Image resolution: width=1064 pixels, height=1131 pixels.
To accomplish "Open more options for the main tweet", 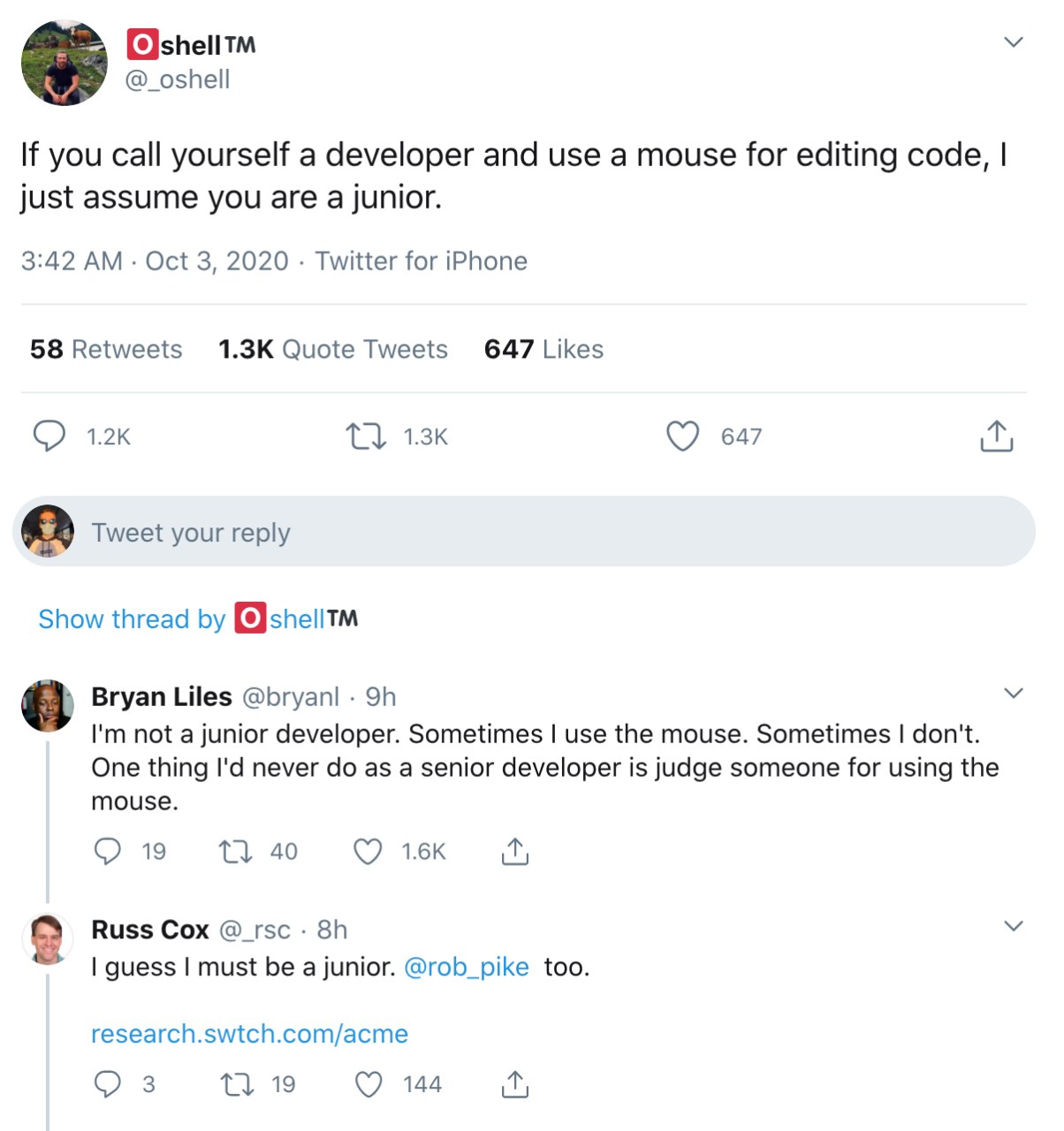I will 1014,42.
